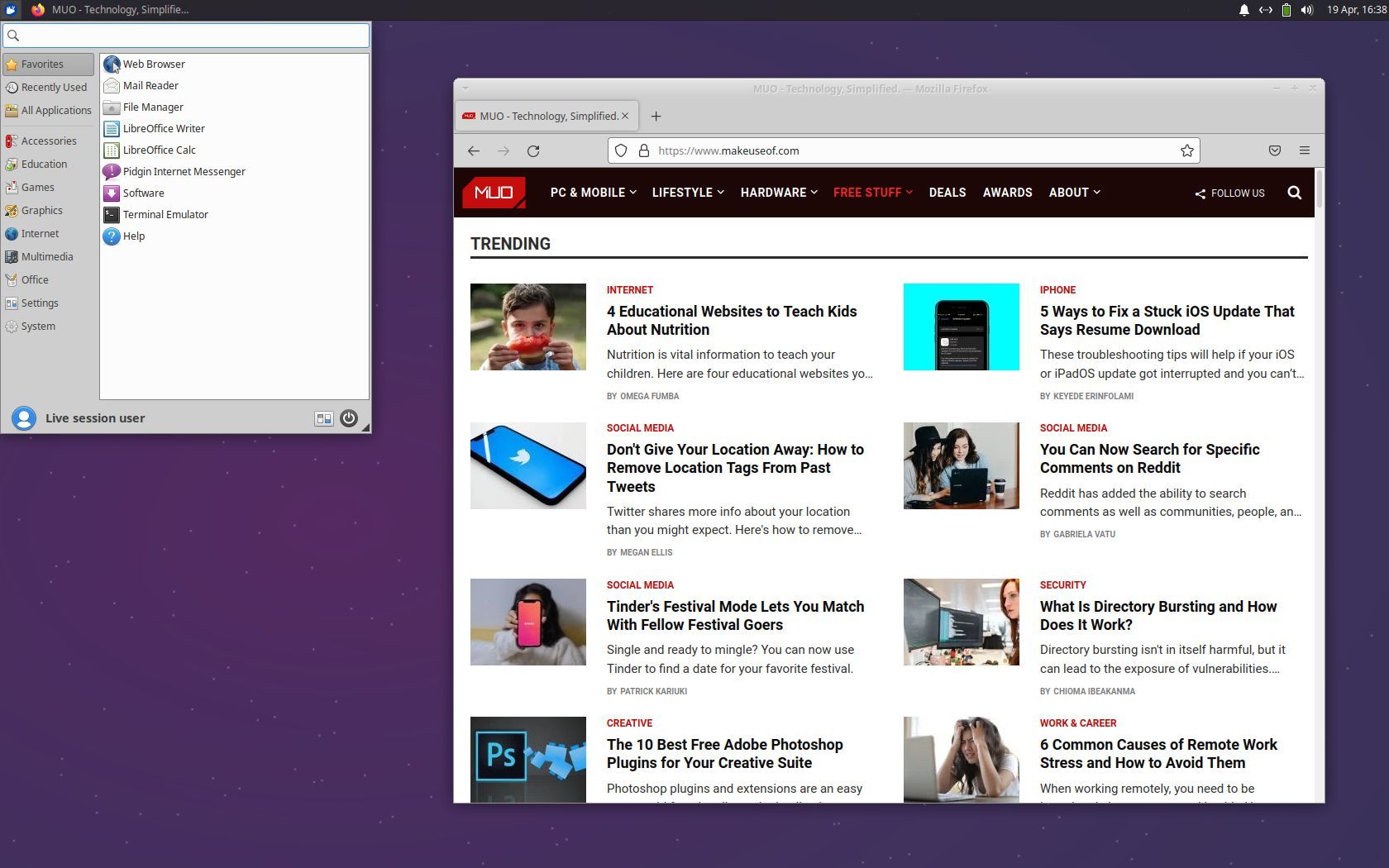Click the DEALS navigation link
Image resolution: width=1389 pixels, height=868 pixels.
pyautogui.click(x=947, y=193)
